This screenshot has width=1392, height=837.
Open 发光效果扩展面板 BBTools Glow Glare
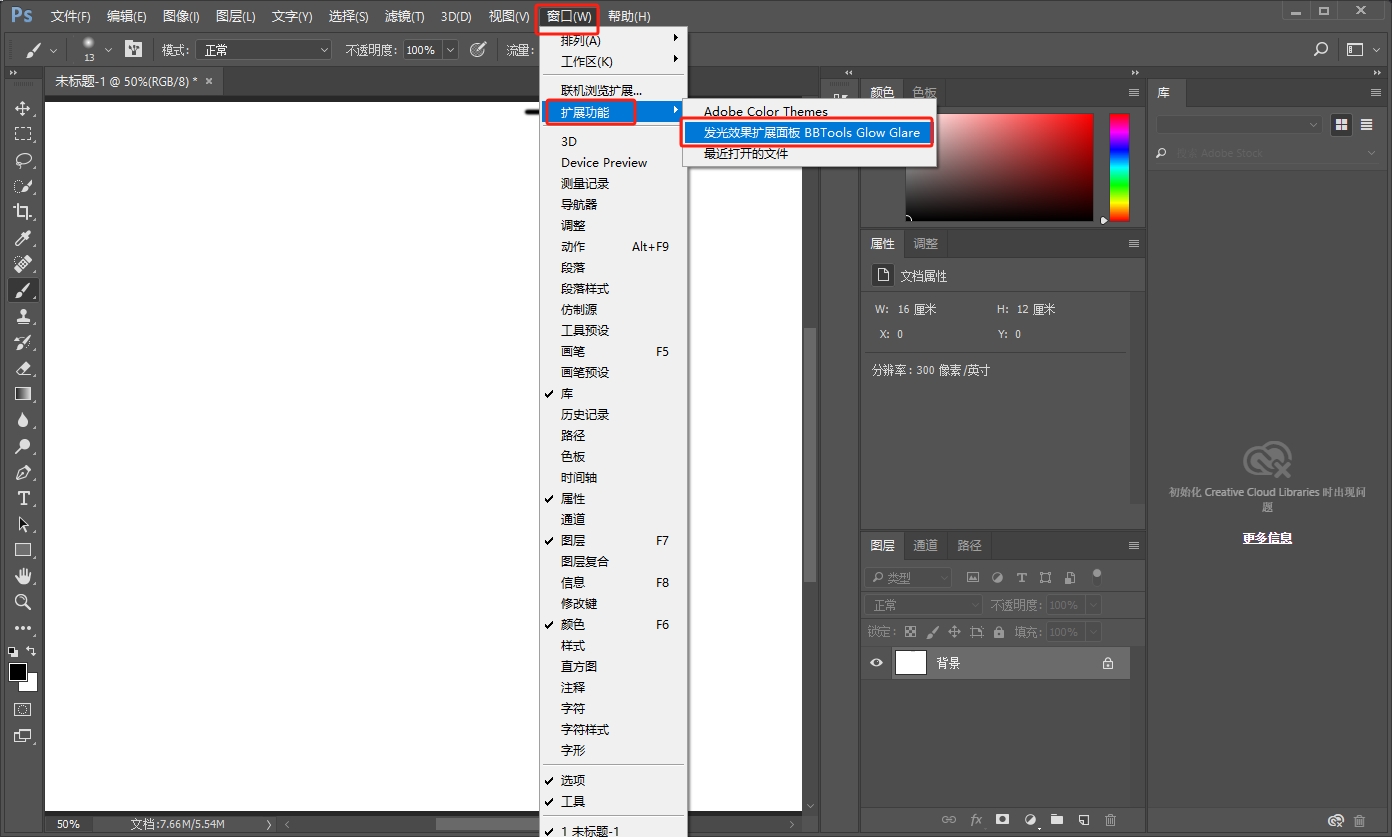pyautogui.click(x=811, y=132)
